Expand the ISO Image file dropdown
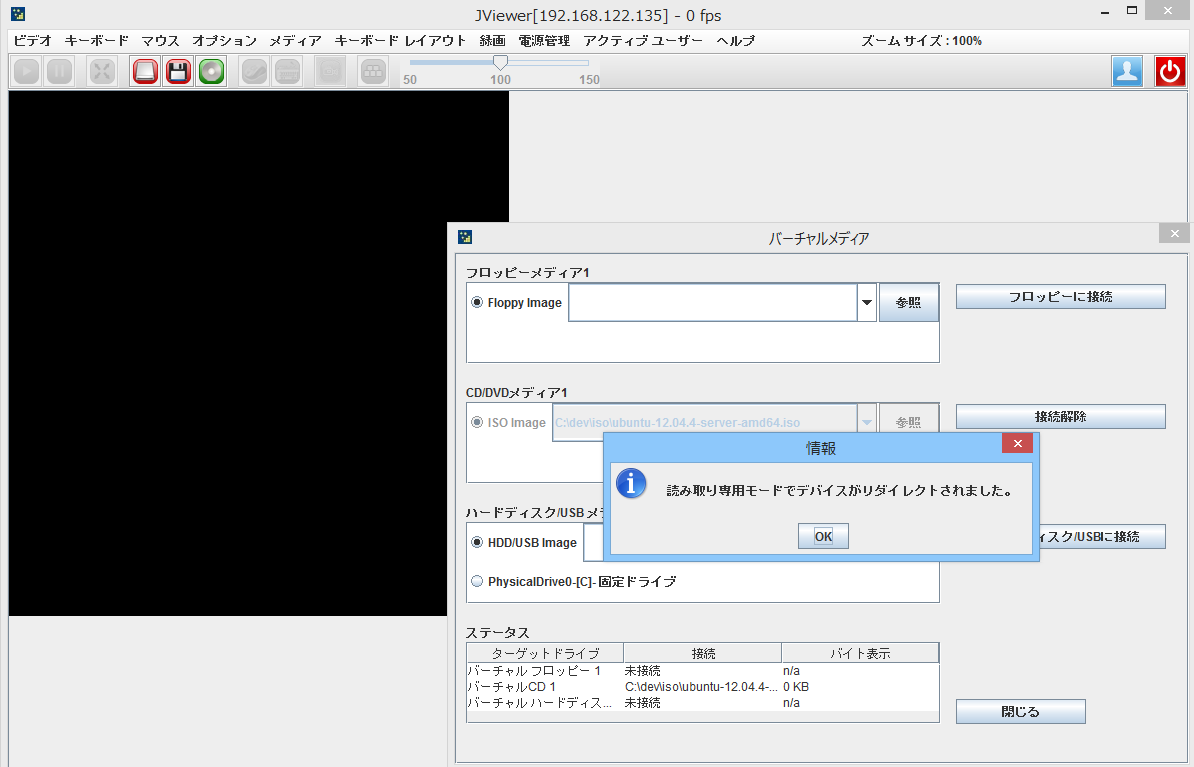The width and height of the screenshot is (1194, 767). (x=866, y=421)
